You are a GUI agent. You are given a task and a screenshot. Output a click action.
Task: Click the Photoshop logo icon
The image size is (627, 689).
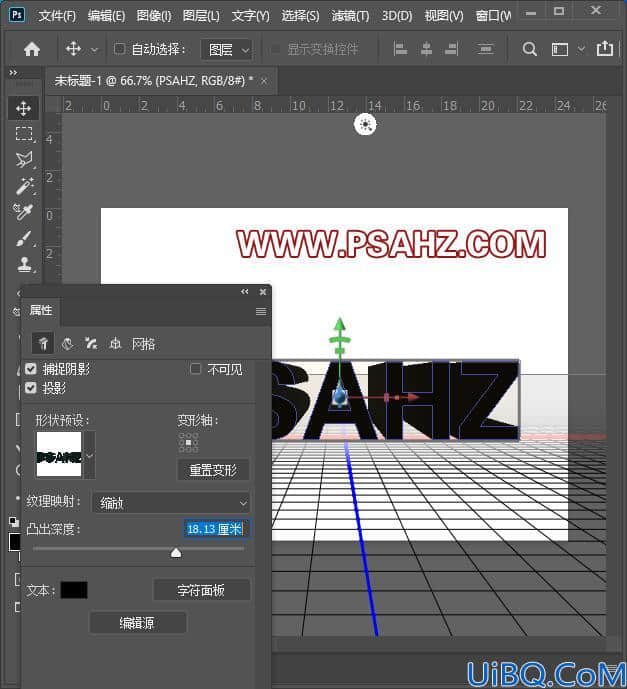tap(17, 15)
